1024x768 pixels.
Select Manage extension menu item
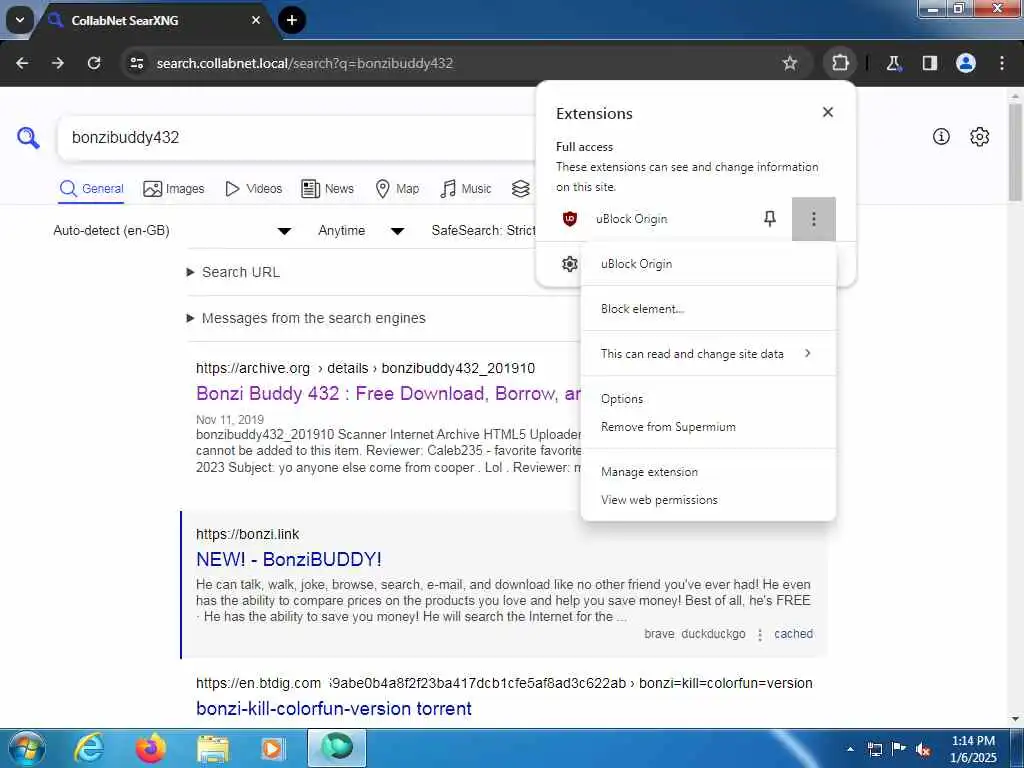click(708, 472)
